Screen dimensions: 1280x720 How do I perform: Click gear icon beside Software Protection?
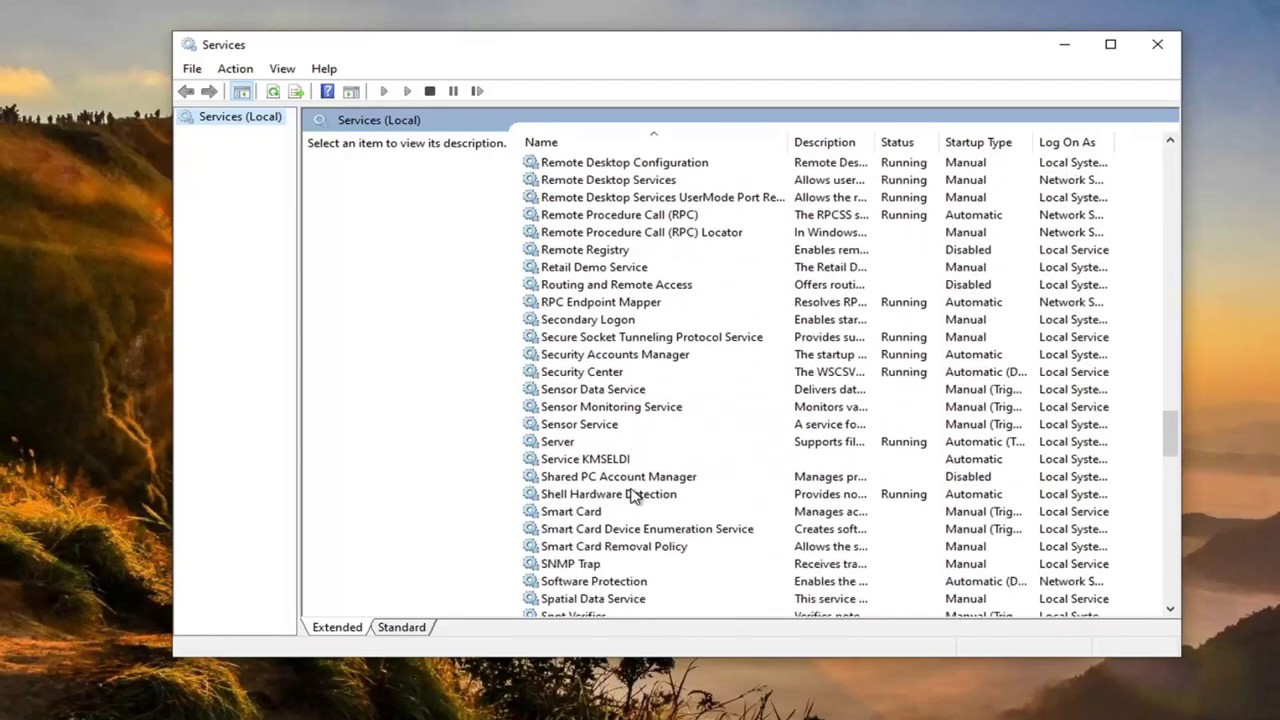530,581
